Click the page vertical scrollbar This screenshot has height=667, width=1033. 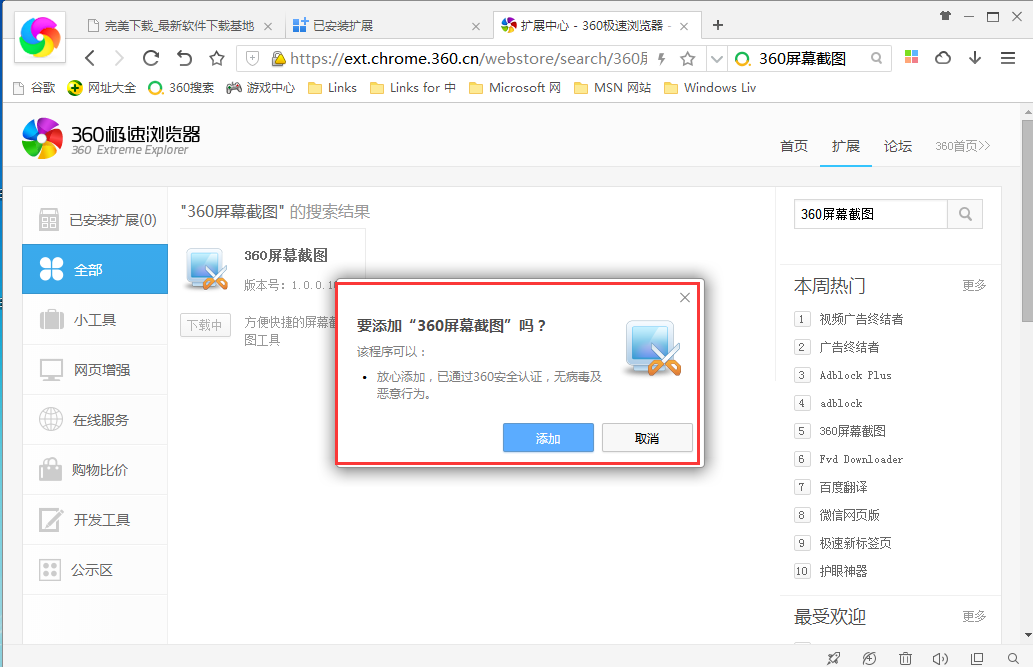coord(1027,221)
